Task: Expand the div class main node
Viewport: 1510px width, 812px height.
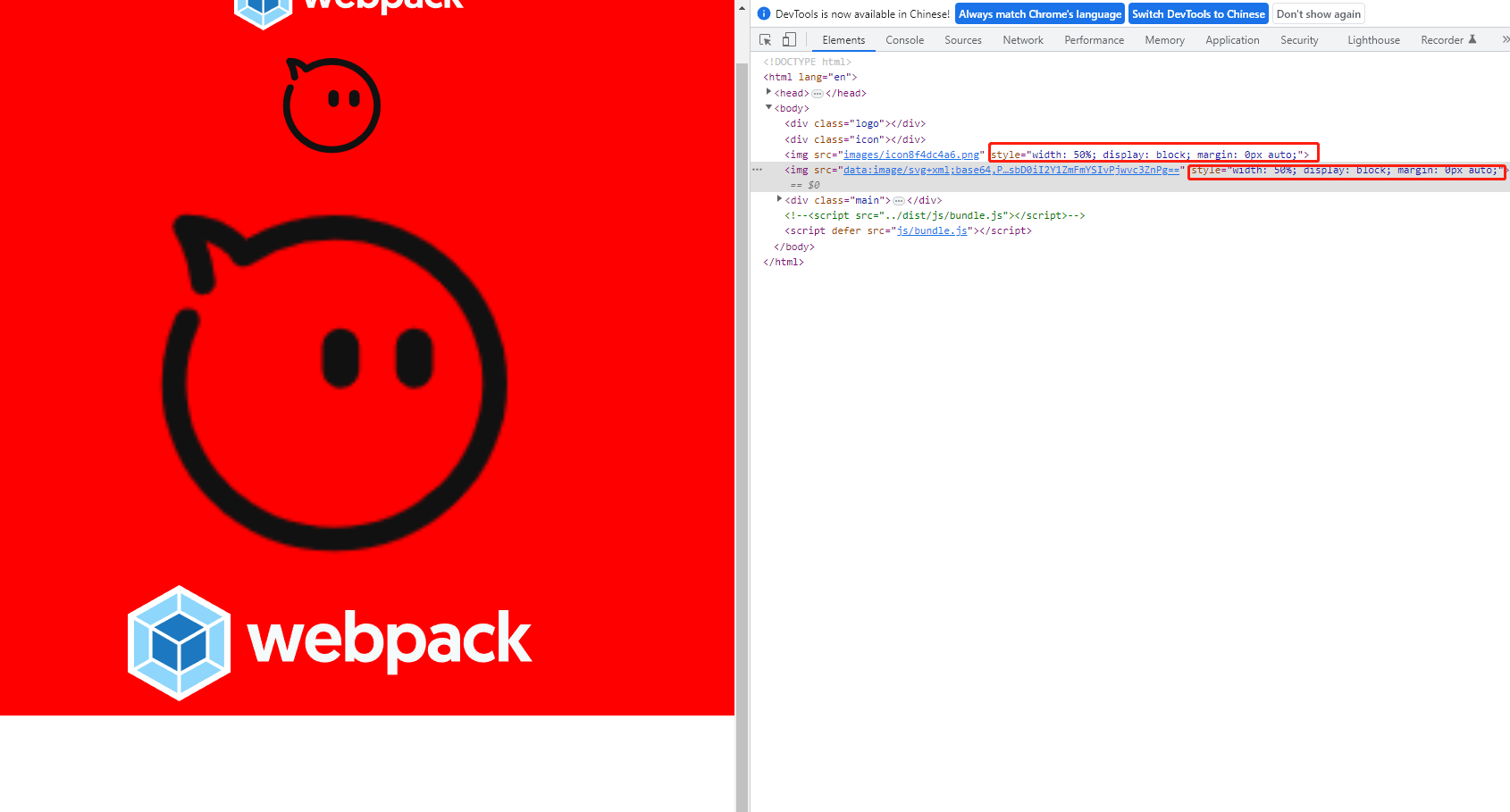Action: coord(779,199)
